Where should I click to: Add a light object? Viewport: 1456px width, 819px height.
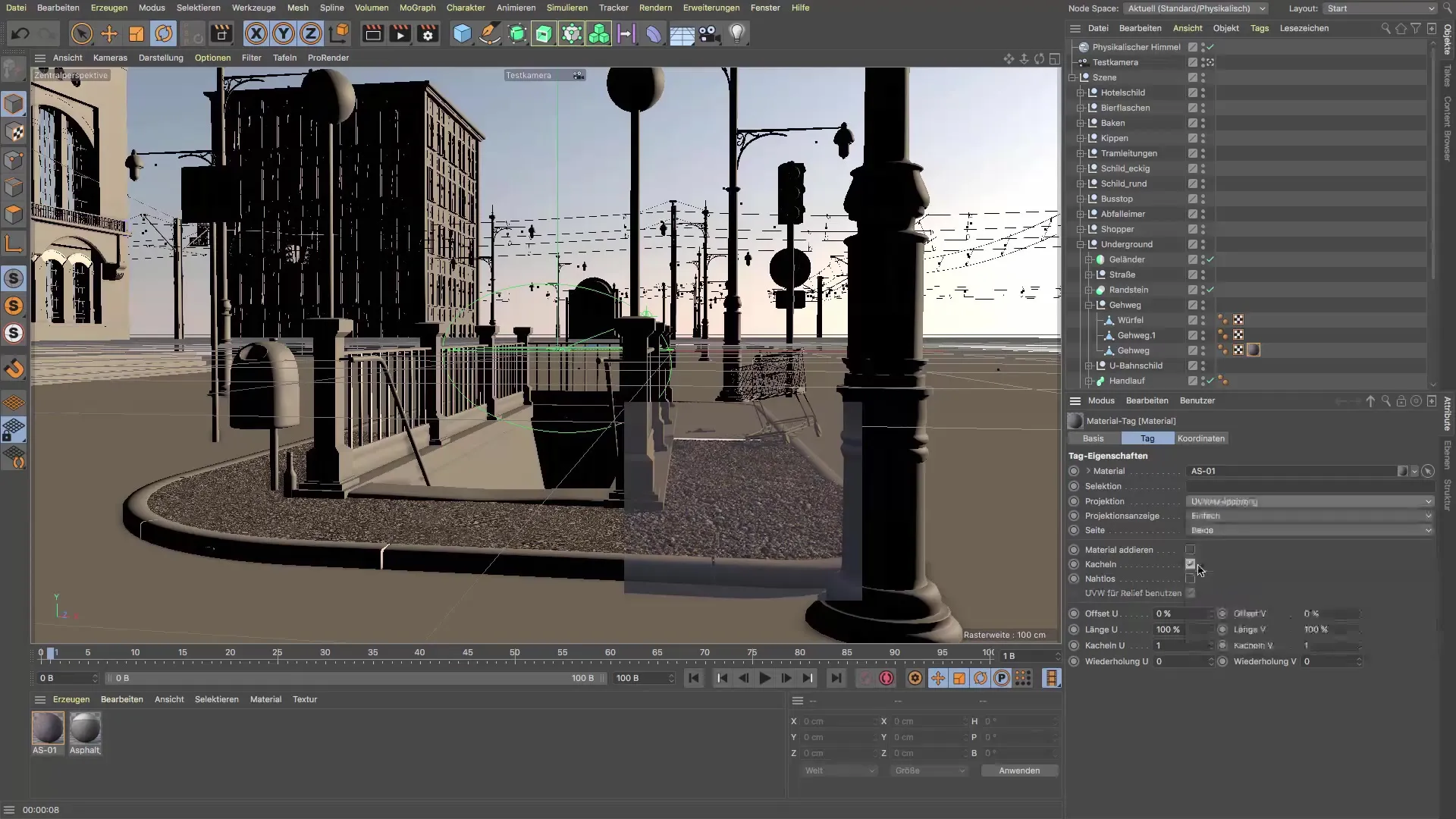point(737,34)
